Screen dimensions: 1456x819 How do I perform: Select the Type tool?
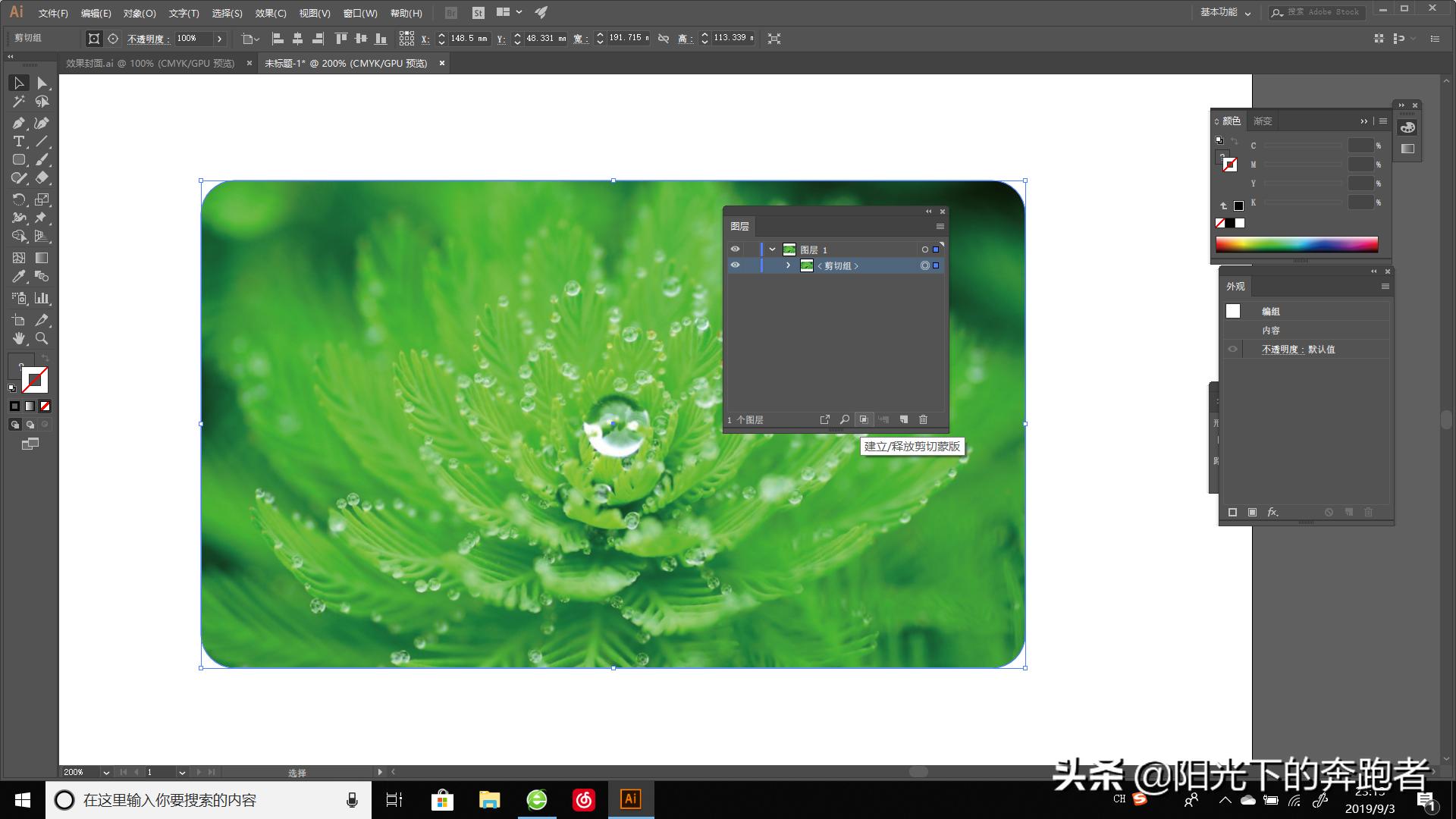[x=19, y=141]
